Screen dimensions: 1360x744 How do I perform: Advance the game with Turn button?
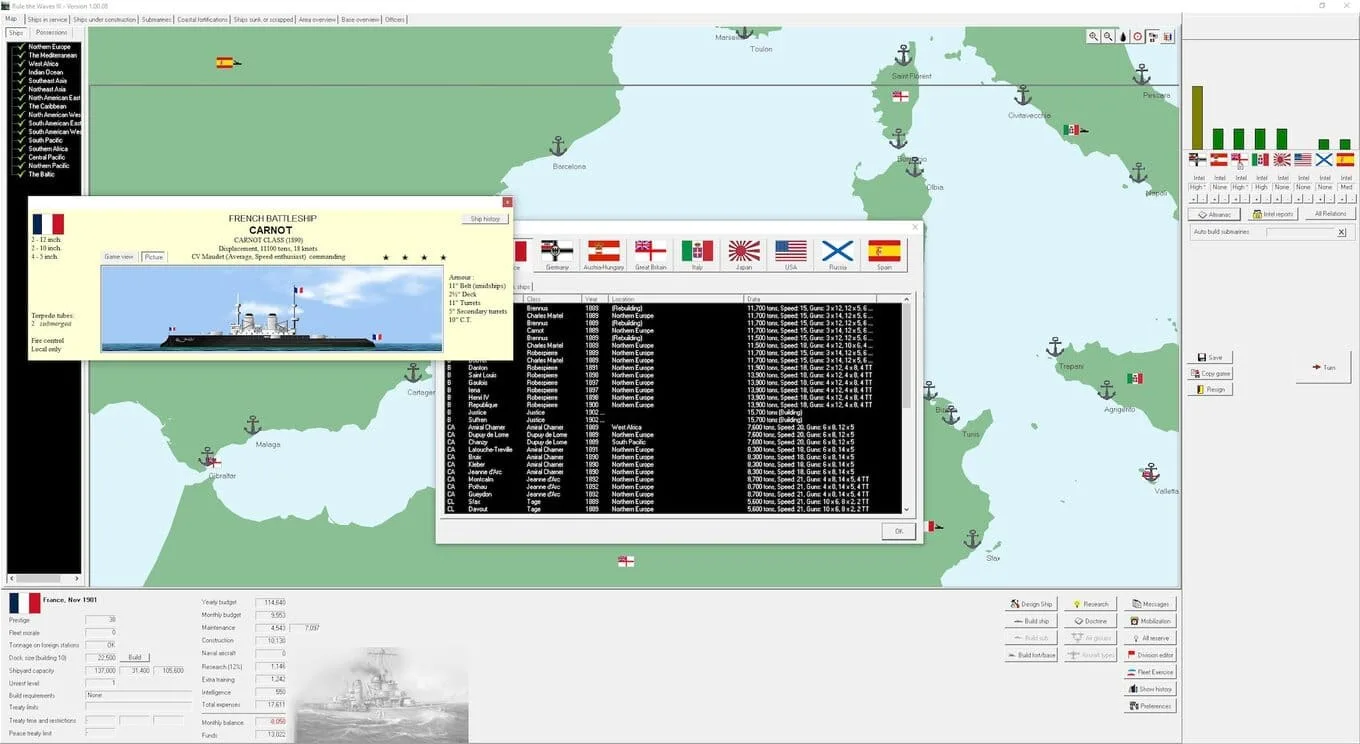click(x=1323, y=367)
